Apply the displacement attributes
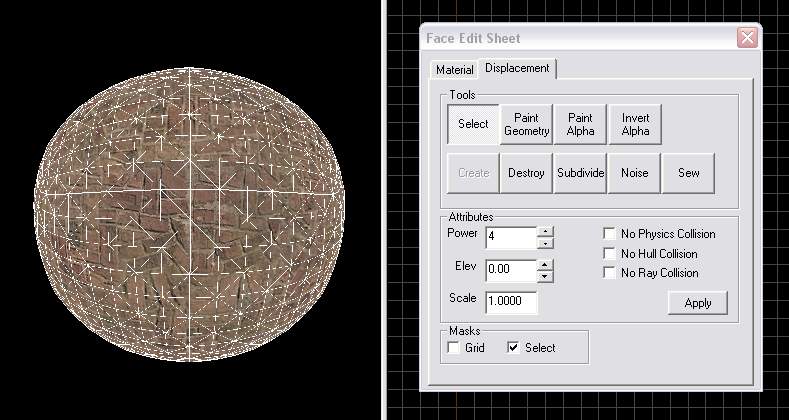 697,303
